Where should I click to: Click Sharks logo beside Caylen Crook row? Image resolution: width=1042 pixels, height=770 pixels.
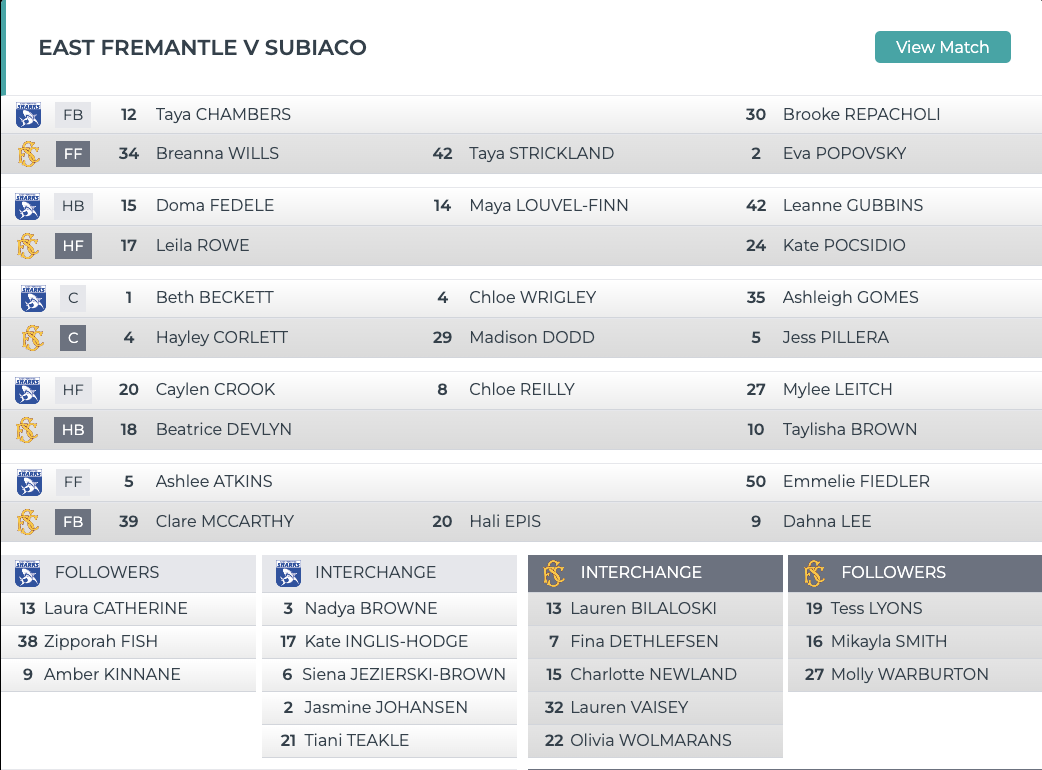point(28,390)
